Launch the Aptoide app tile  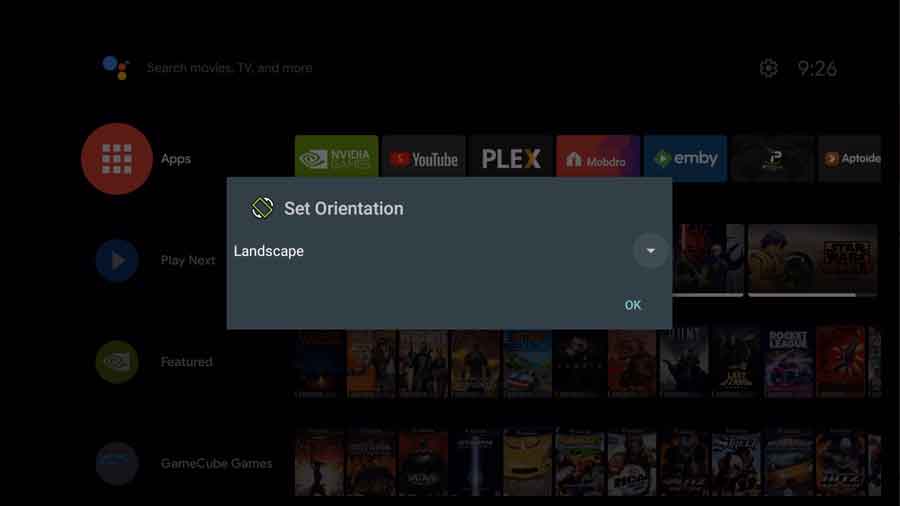[850, 158]
